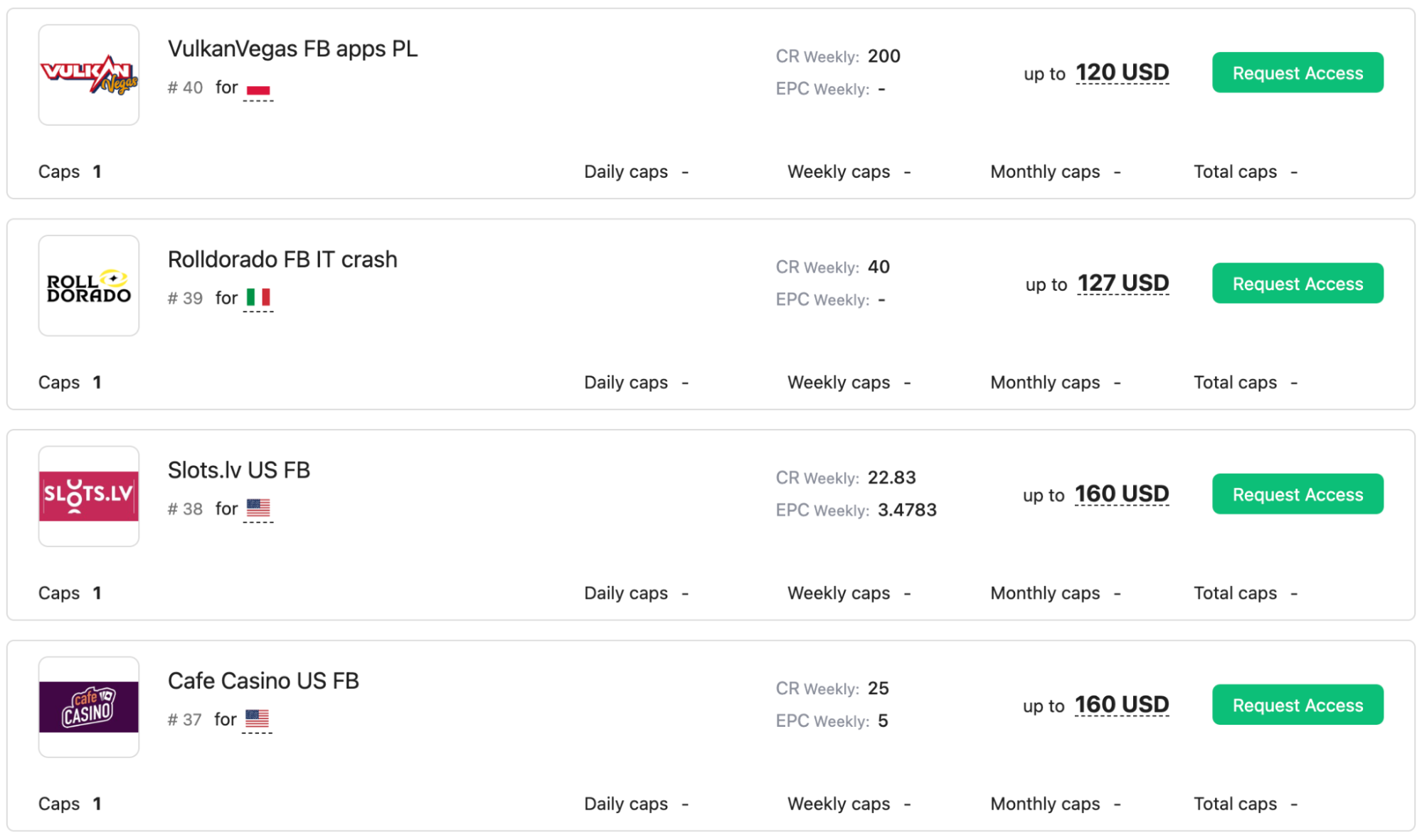The width and height of the screenshot is (1422, 840).
Task: Click the US flag for Cafe Casino offer
Action: (257, 718)
